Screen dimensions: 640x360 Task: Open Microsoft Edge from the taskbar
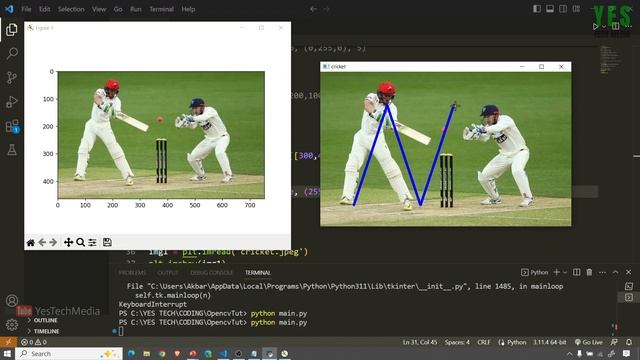coord(131,353)
